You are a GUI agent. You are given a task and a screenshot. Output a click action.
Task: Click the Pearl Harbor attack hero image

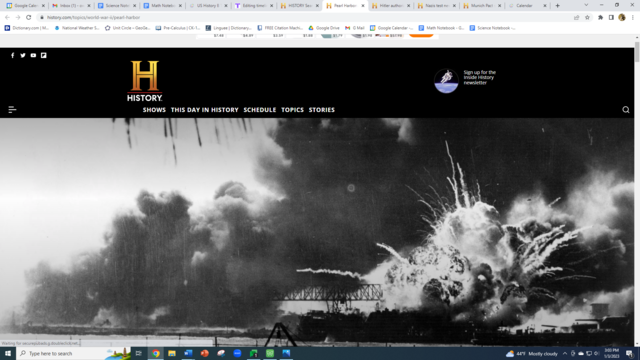[317, 232]
